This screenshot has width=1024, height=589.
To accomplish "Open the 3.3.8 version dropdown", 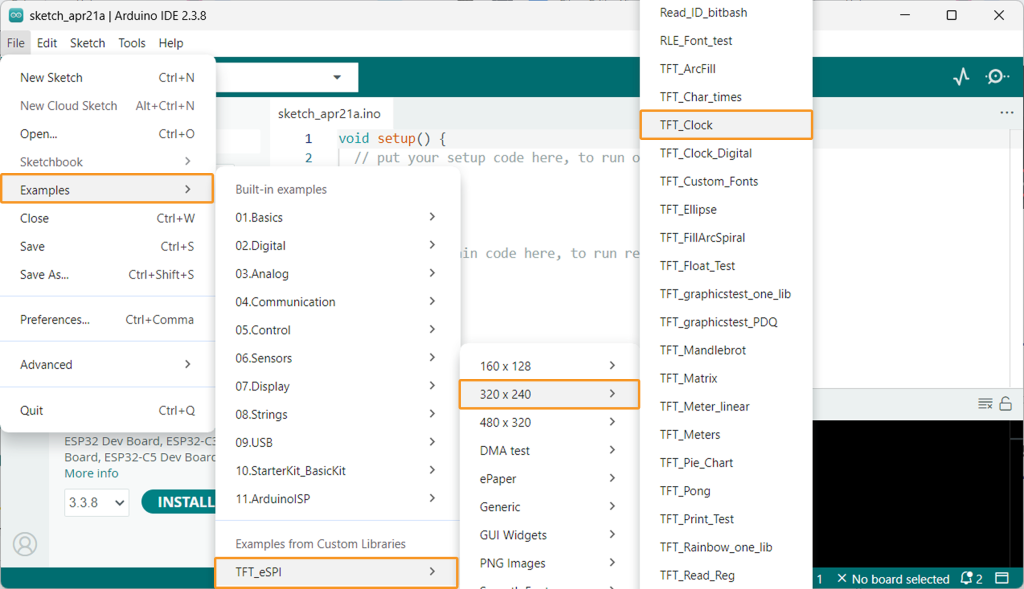I will click(x=96, y=502).
